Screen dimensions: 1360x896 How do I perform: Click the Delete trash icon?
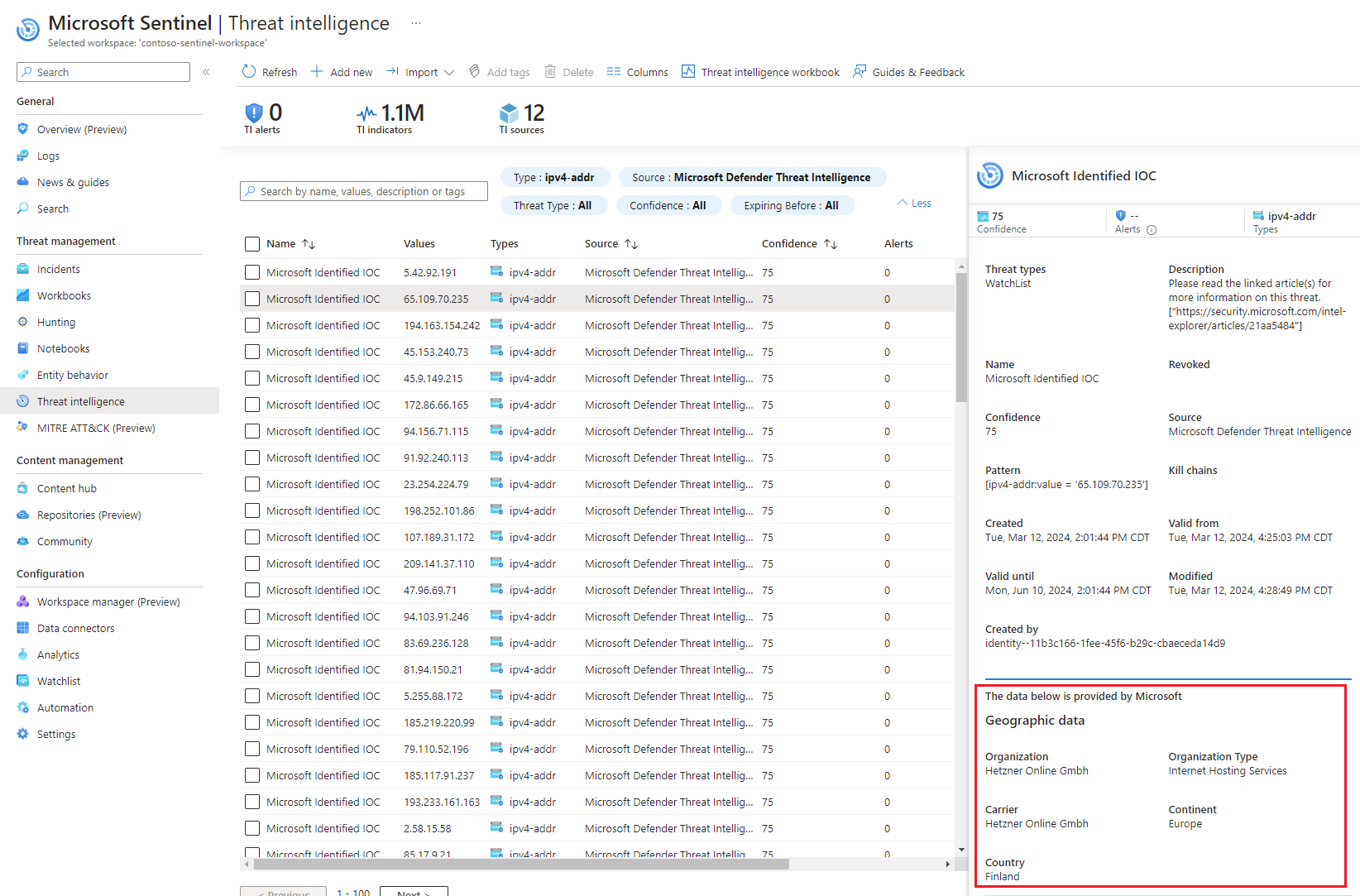pyautogui.click(x=550, y=72)
